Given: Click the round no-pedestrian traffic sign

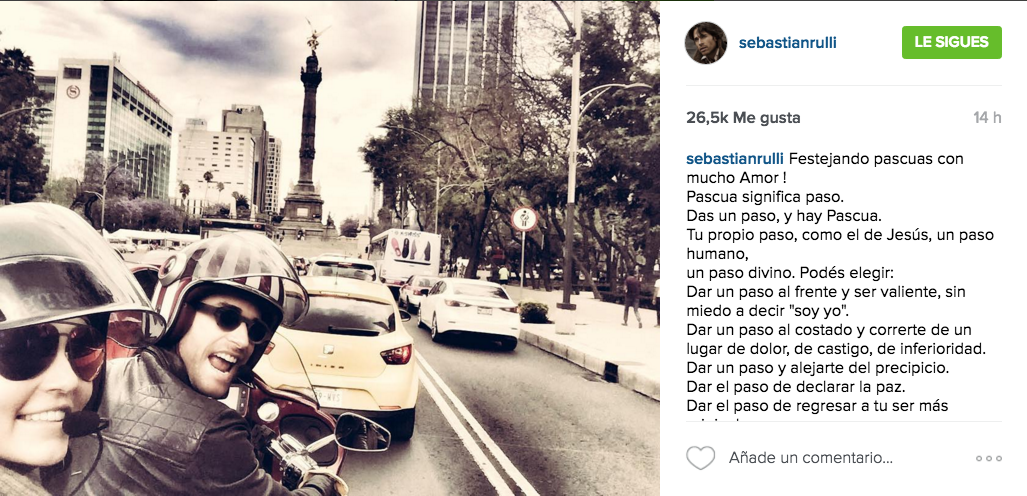Looking at the screenshot, I should click(523, 219).
